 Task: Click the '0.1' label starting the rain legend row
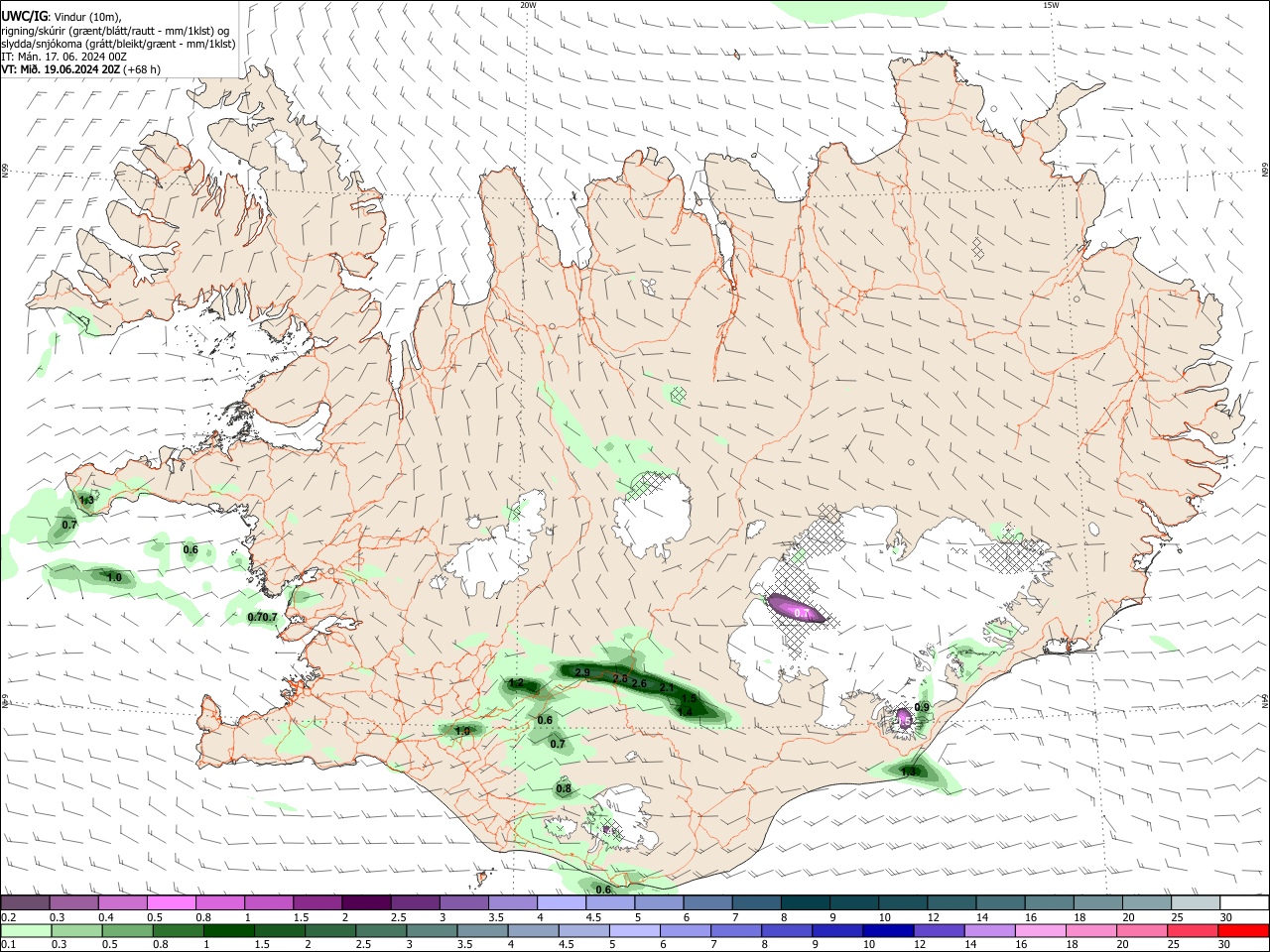[x=9, y=945]
